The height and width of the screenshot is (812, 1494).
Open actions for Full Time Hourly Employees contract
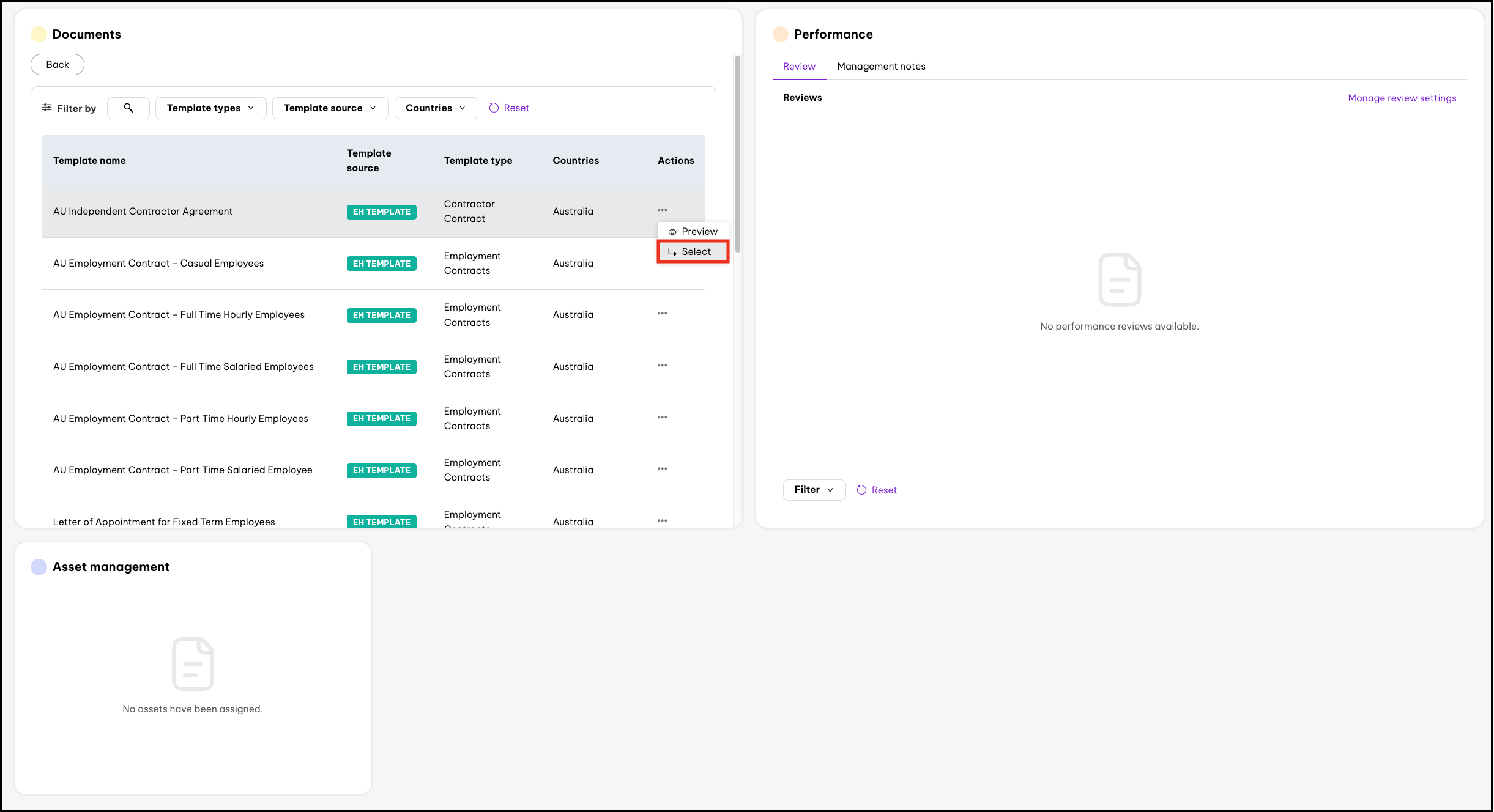pos(662,314)
